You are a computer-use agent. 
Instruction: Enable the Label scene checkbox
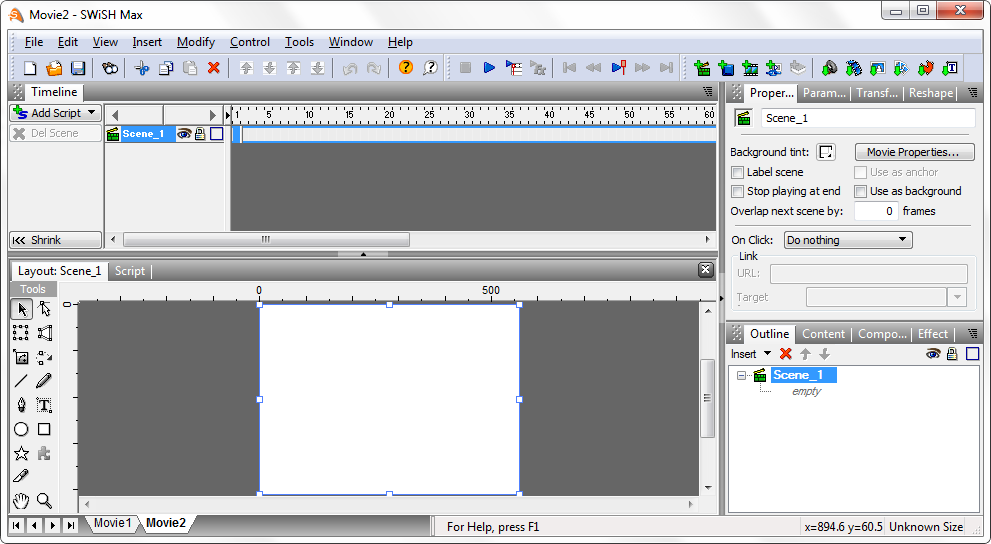pos(738,172)
